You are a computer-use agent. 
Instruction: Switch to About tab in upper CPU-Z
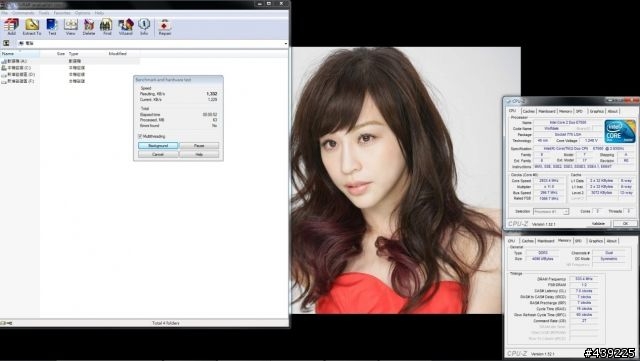[x=612, y=111]
